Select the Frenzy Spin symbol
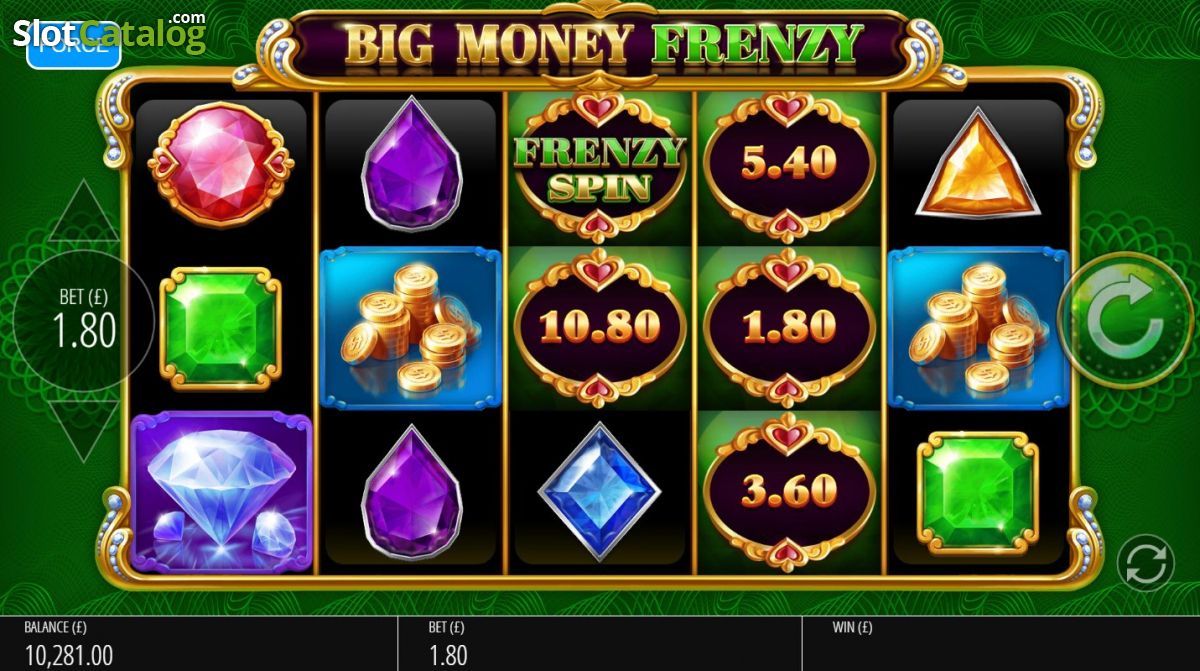This screenshot has height=671, width=1200. coord(599,166)
